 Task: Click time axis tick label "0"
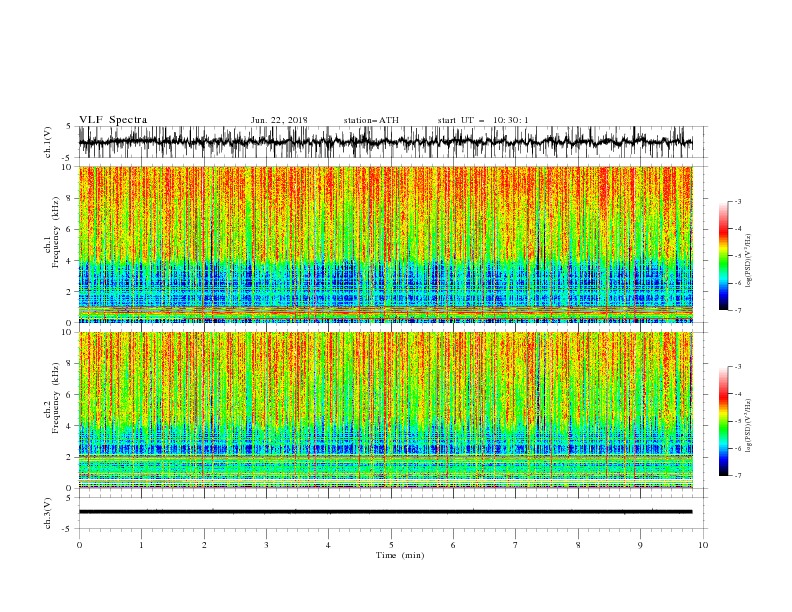pyautogui.click(x=79, y=545)
